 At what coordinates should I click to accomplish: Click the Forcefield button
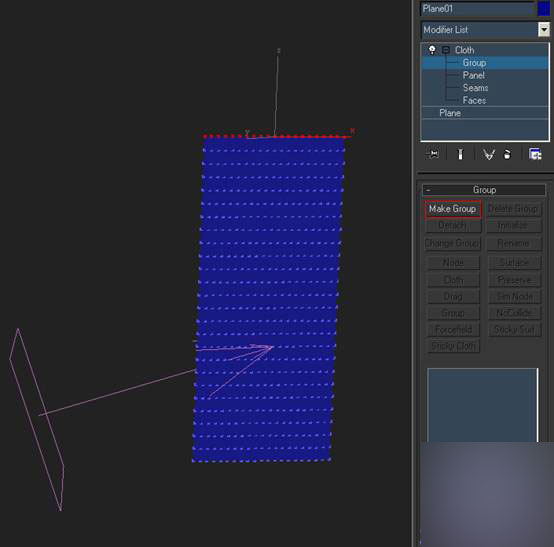click(x=454, y=330)
